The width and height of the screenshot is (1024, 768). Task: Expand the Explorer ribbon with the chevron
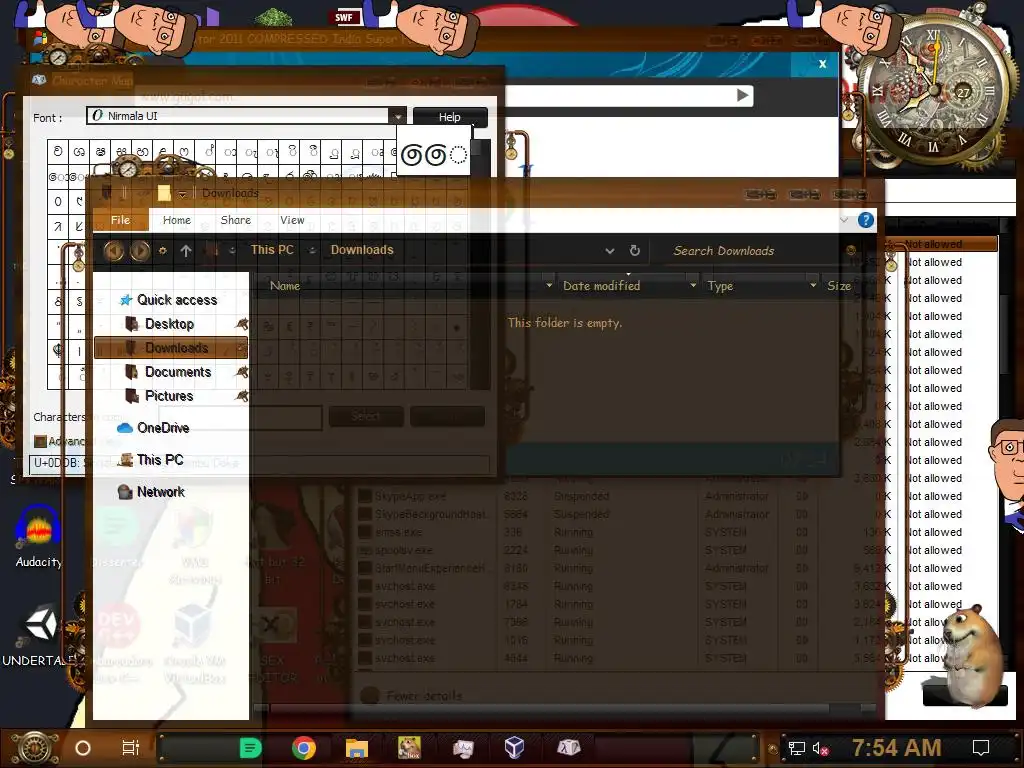[844, 220]
